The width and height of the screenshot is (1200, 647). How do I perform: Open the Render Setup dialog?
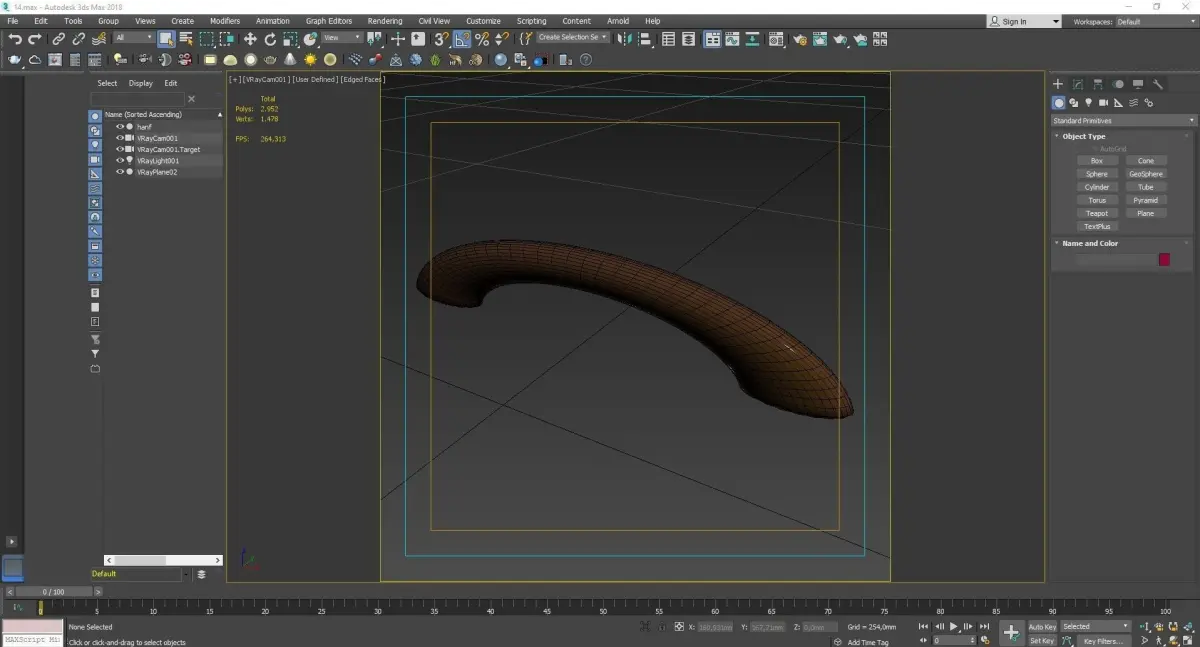tap(799, 39)
